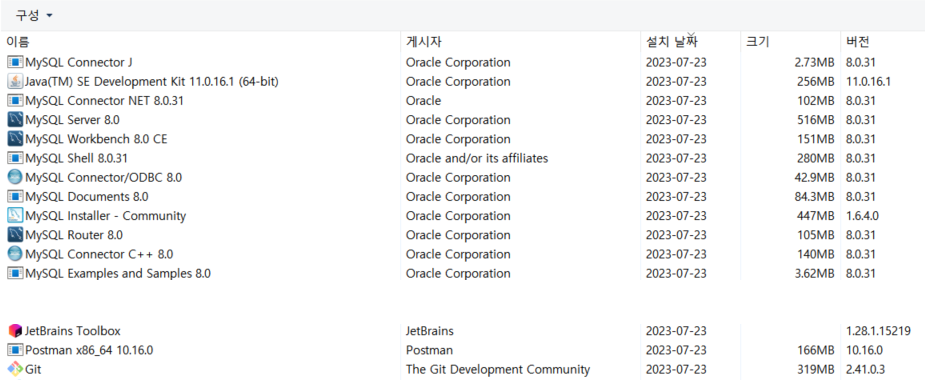Click version value 2.41.0.3
This screenshot has height=385, width=925.
point(865,370)
